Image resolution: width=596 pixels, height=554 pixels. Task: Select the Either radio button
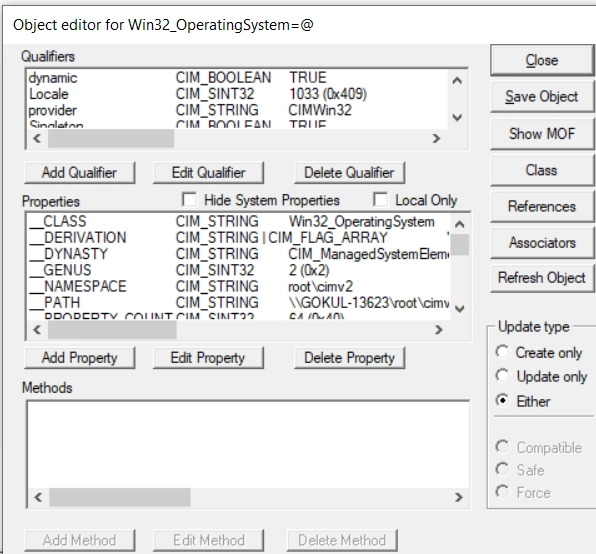point(502,400)
